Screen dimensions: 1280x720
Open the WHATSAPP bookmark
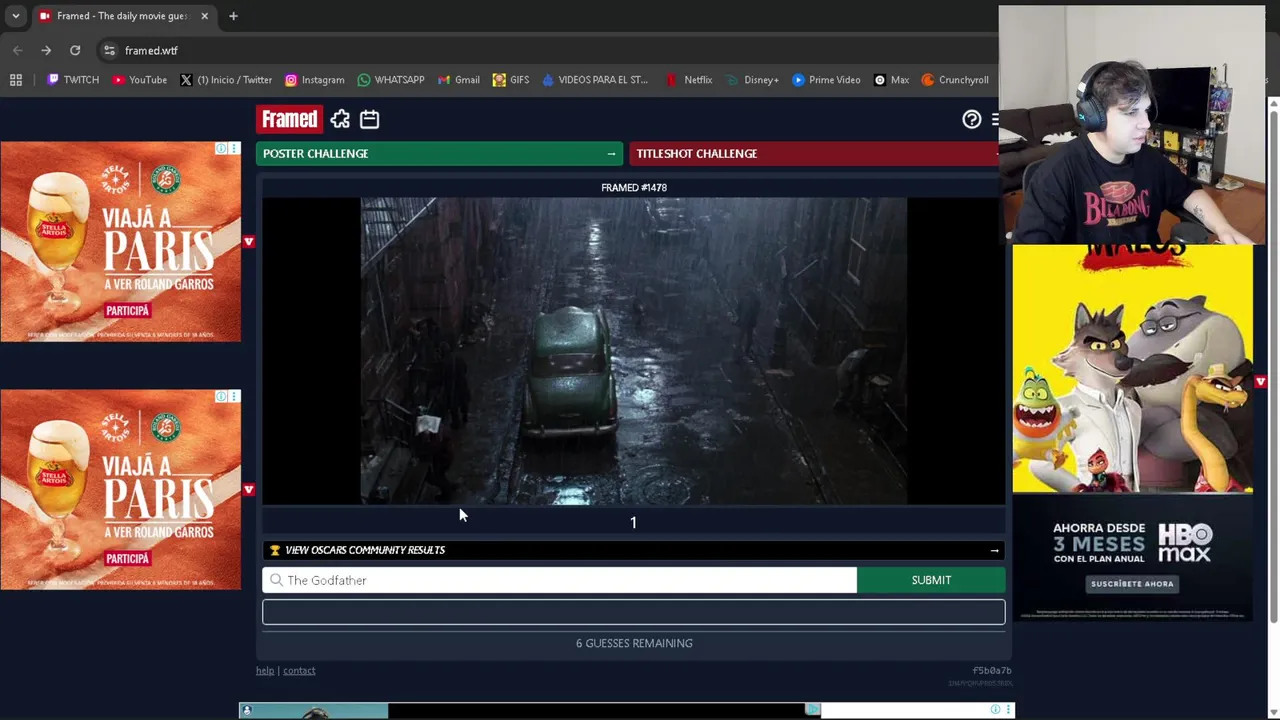point(390,80)
